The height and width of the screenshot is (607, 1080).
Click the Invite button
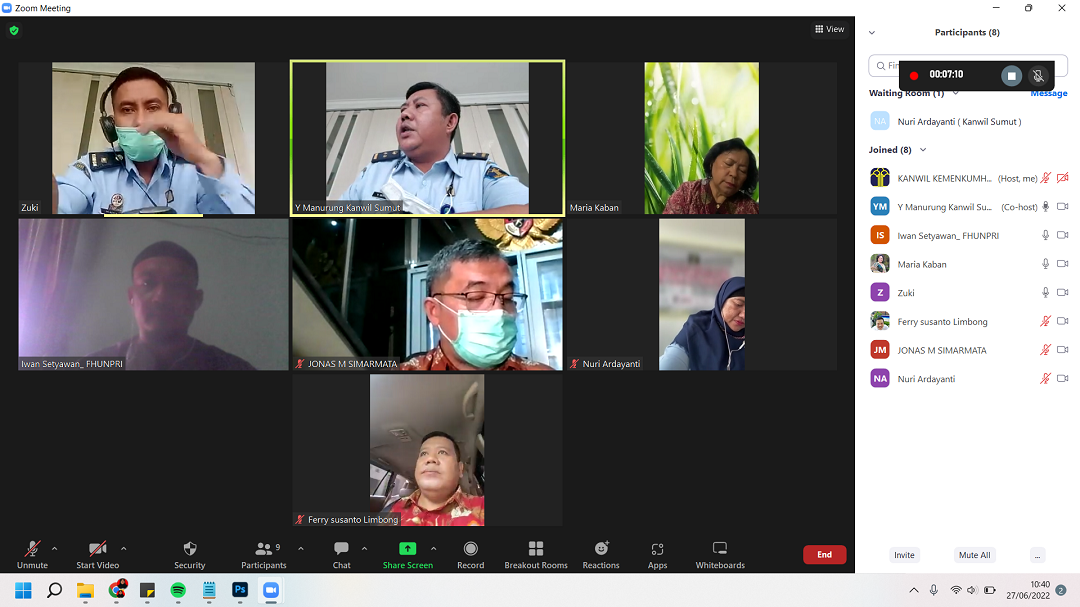pyautogui.click(x=904, y=555)
